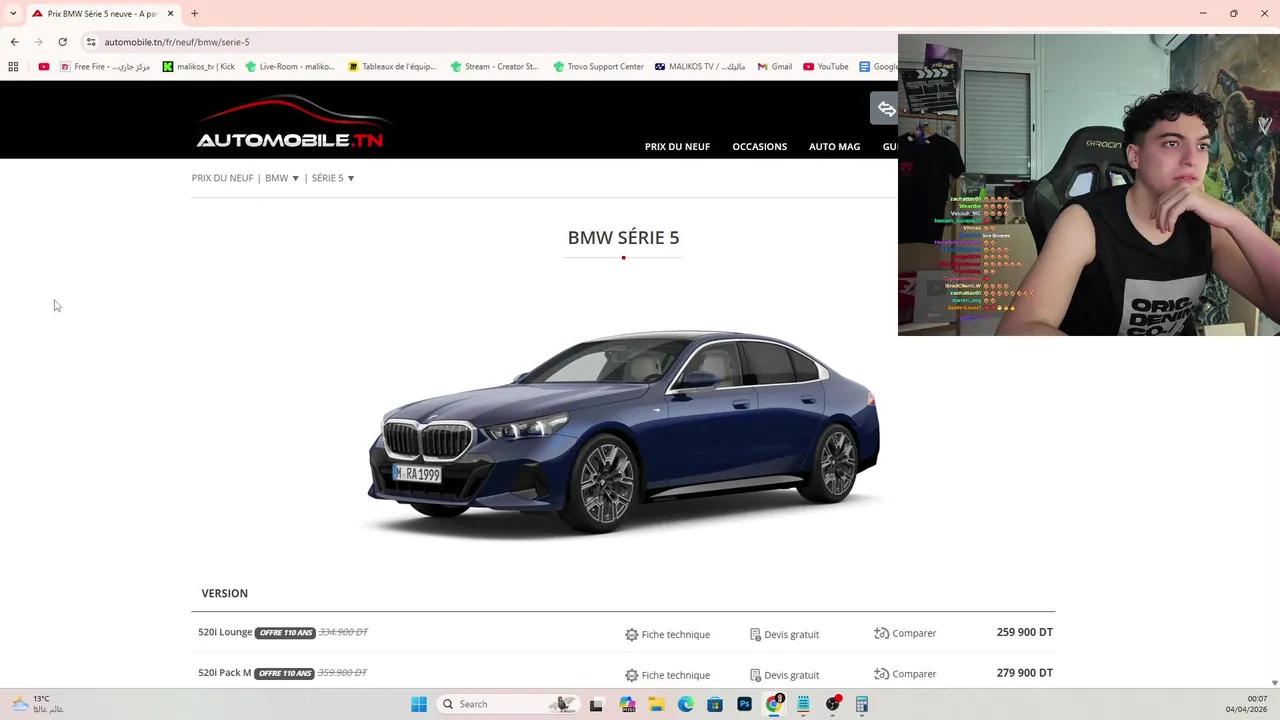1280x720 pixels.
Task: Open the Live-Room bookmark
Action: [x=290, y=67]
